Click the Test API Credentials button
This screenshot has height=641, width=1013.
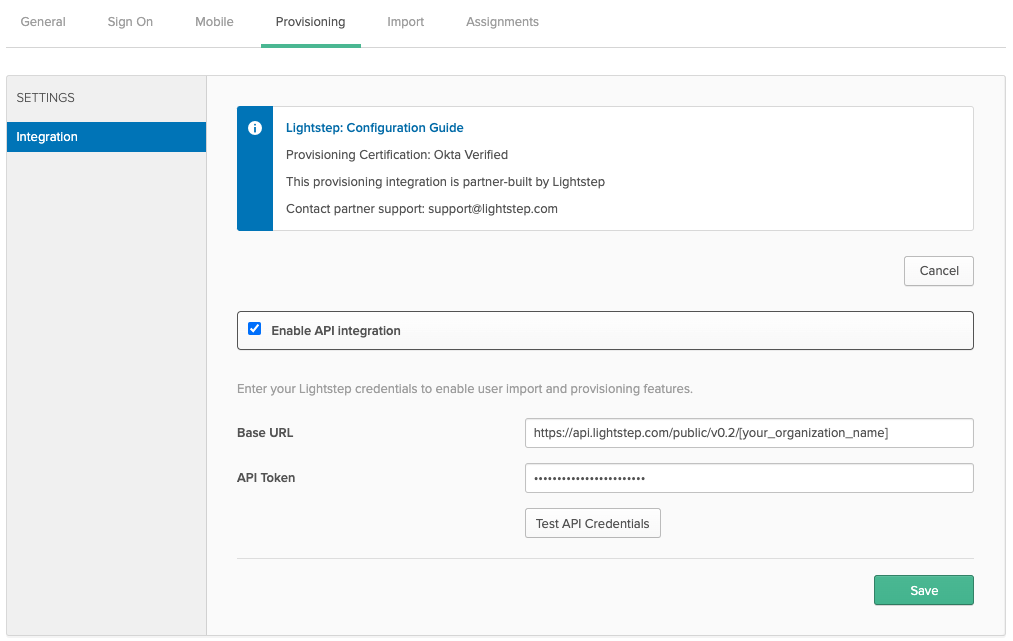point(592,523)
